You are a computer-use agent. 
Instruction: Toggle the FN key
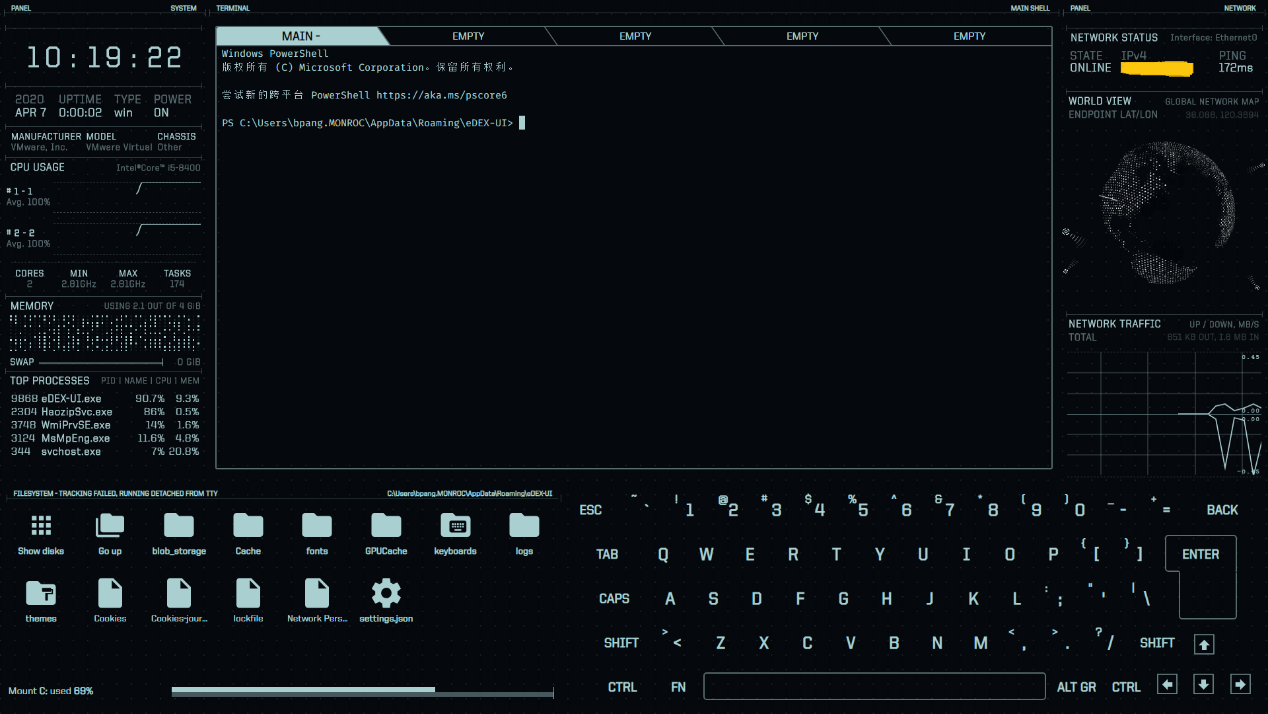click(x=678, y=687)
